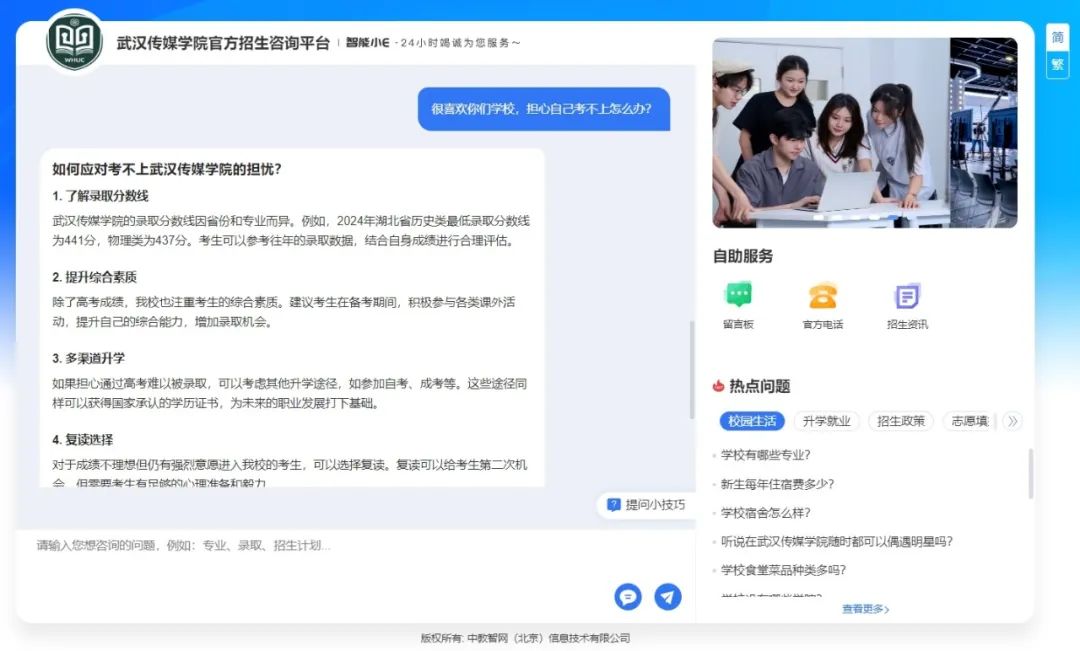Switch to the 招生政策 tab
This screenshot has height=651, width=1080.
(901, 421)
